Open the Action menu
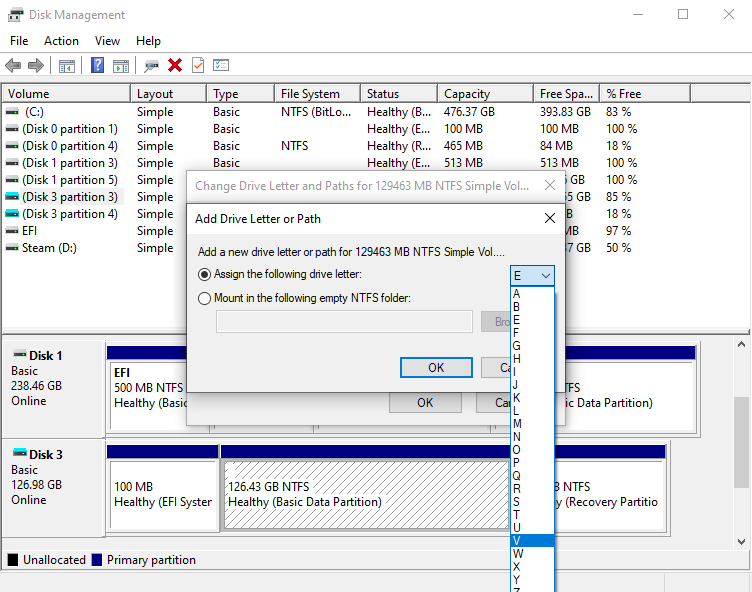This screenshot has height=592, width=752. tap(61, 41)
